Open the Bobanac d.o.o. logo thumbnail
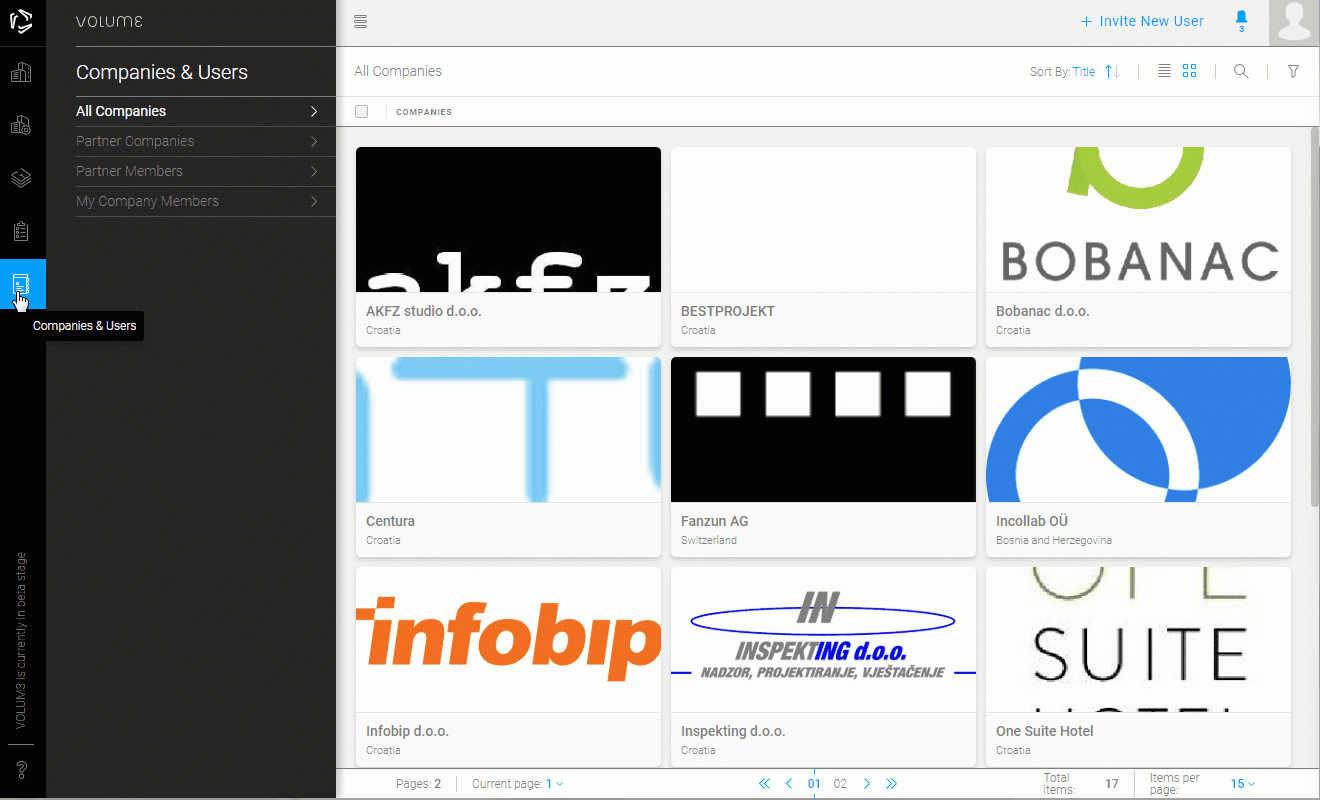This screenshot has height=800, width=1320. tap(1138, 220)
